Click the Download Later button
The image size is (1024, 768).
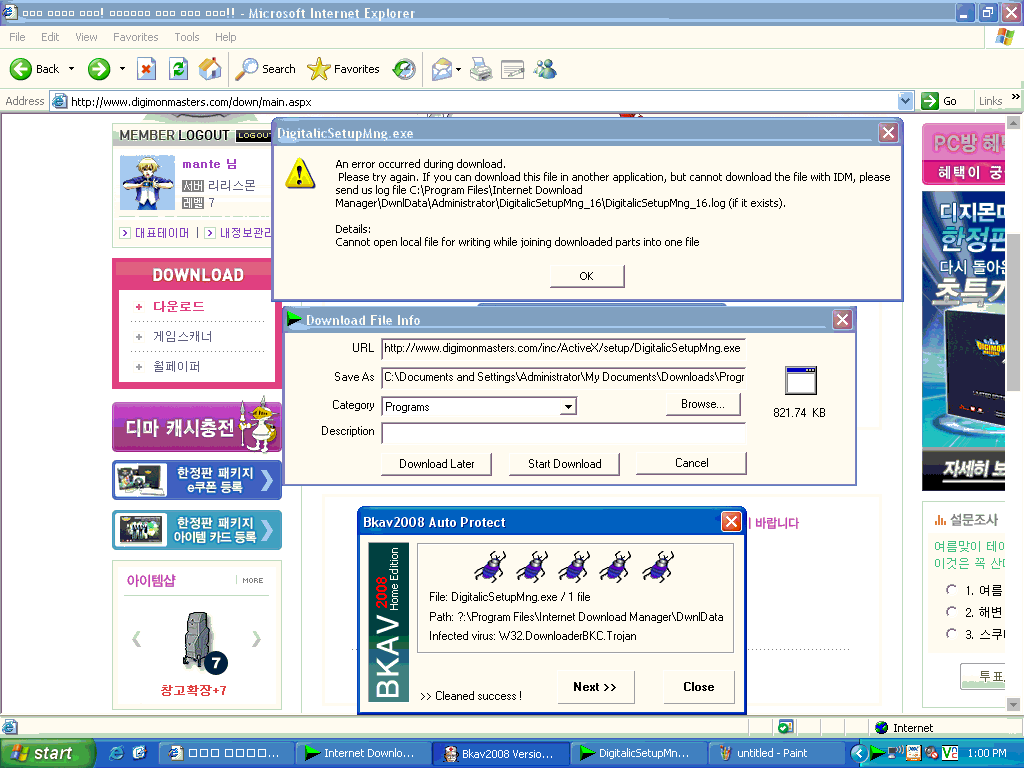436,464
